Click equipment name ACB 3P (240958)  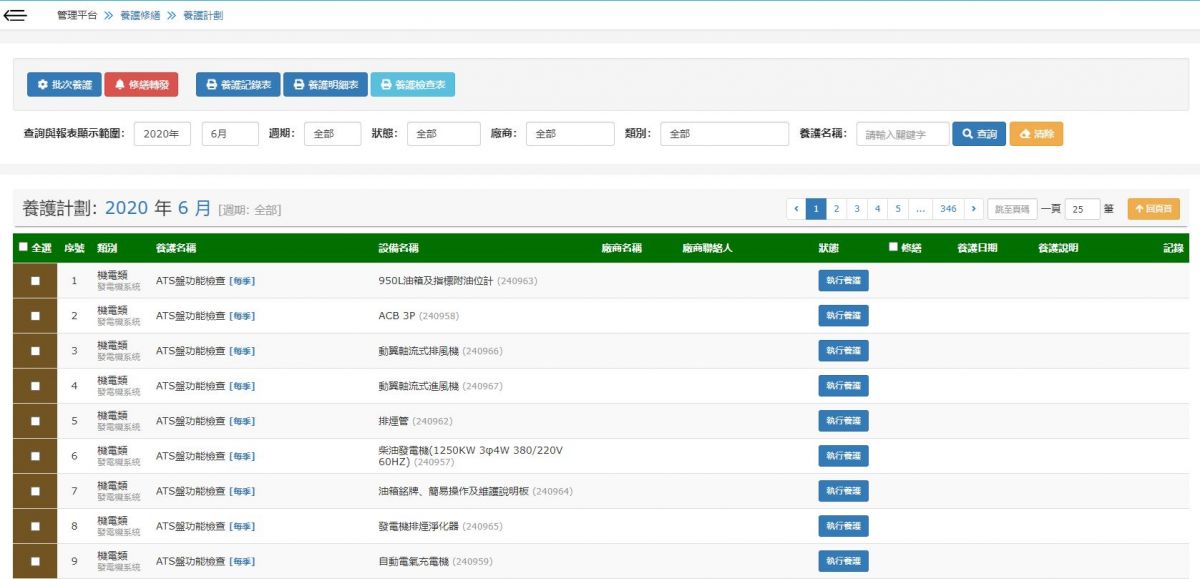419,316
